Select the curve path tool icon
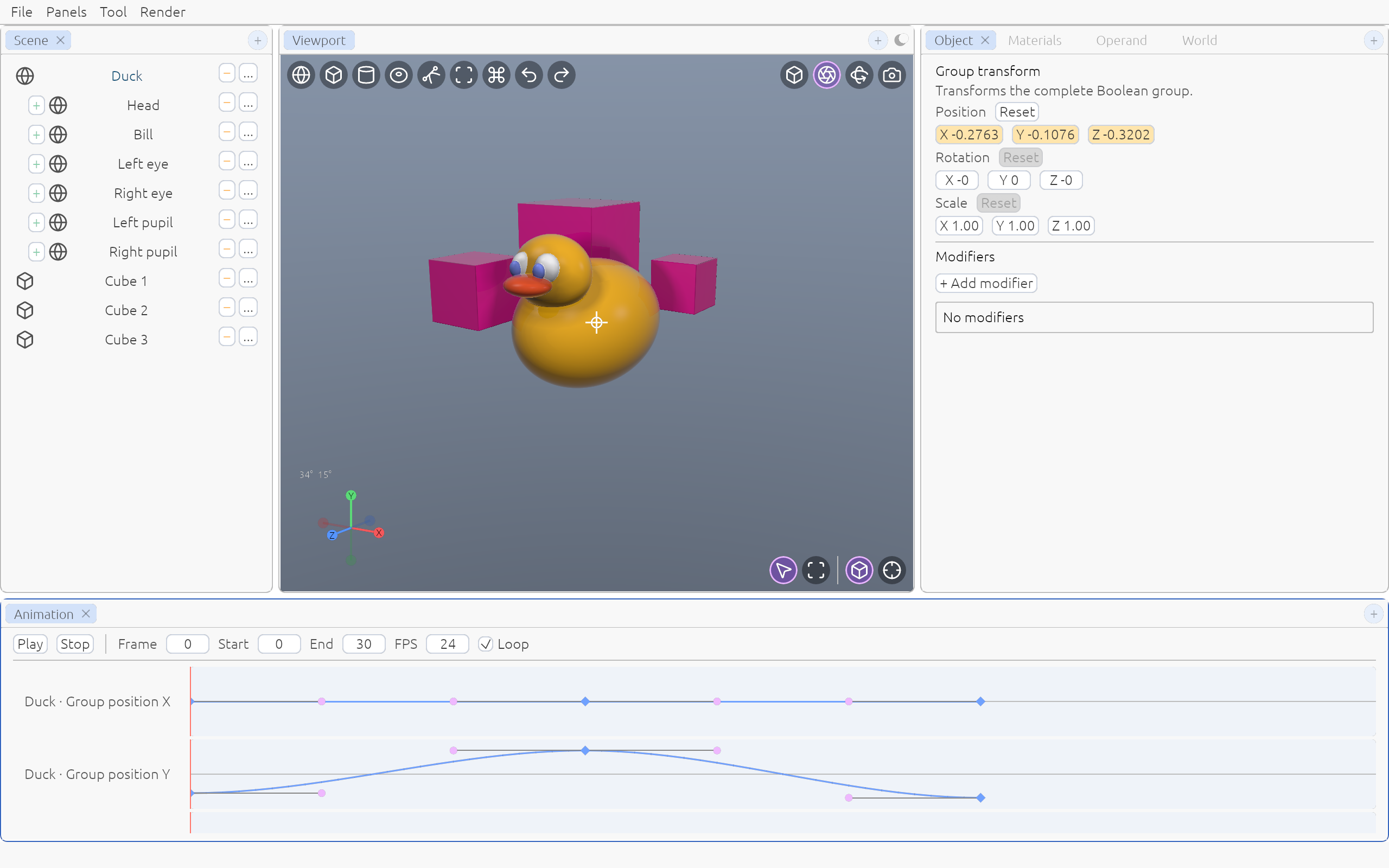The image size is (1389, 868). click(431, 75)
